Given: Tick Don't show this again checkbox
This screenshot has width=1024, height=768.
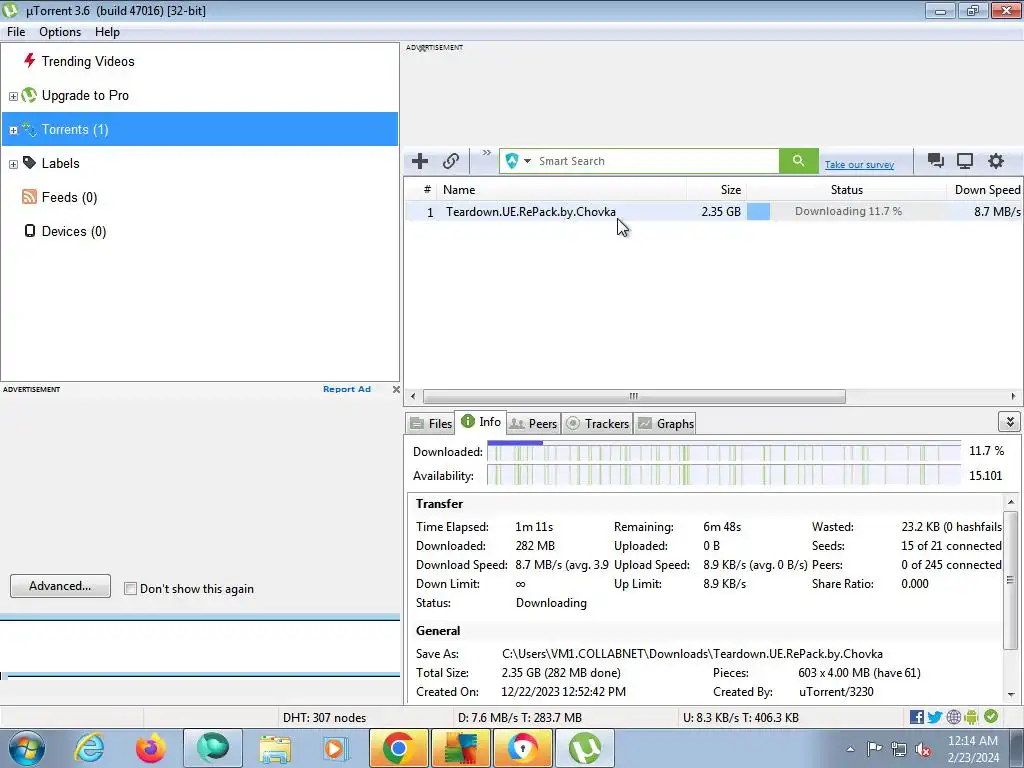Looking at the screenshot, I should coord(131,588).
